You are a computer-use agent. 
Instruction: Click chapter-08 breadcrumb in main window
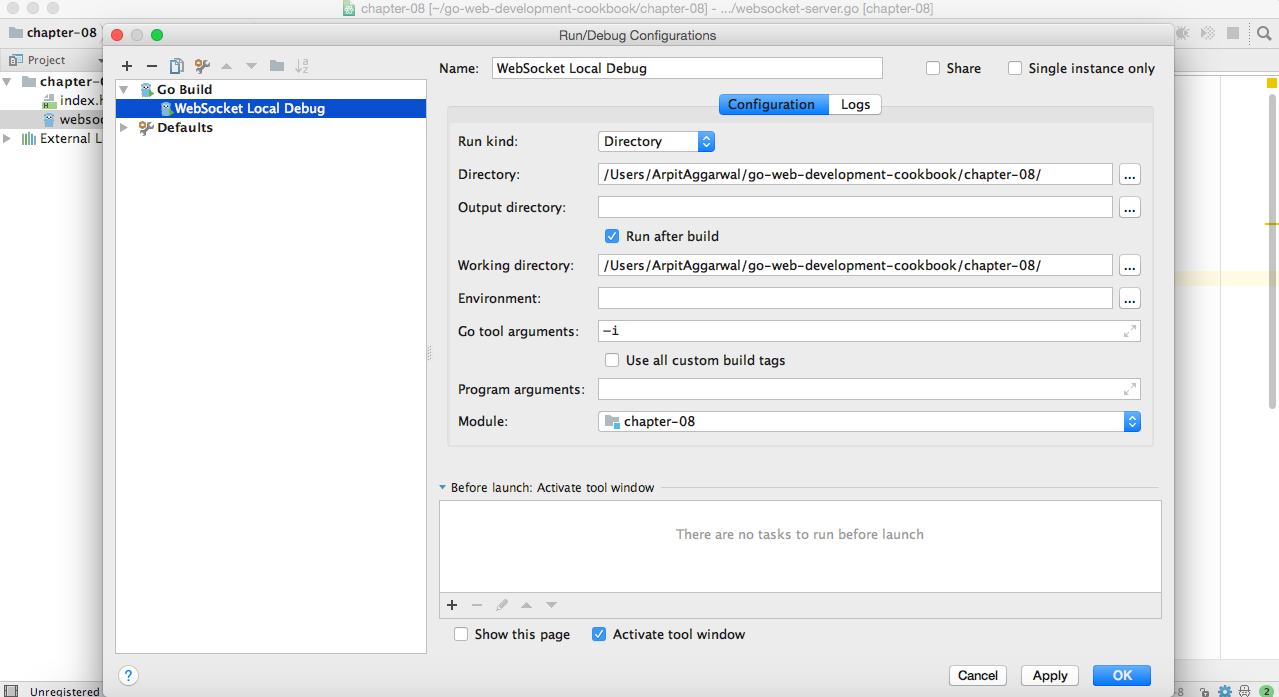pyautogui.click(x=53, y=32)
